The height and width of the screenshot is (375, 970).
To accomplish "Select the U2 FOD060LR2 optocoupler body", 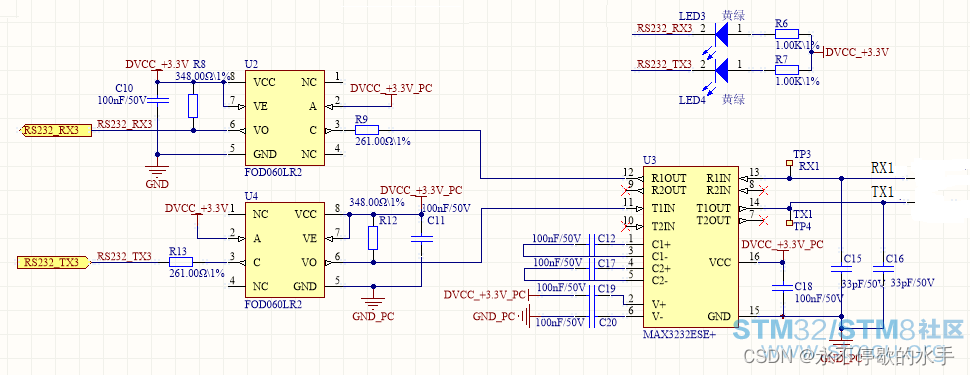I will point(285,118).
